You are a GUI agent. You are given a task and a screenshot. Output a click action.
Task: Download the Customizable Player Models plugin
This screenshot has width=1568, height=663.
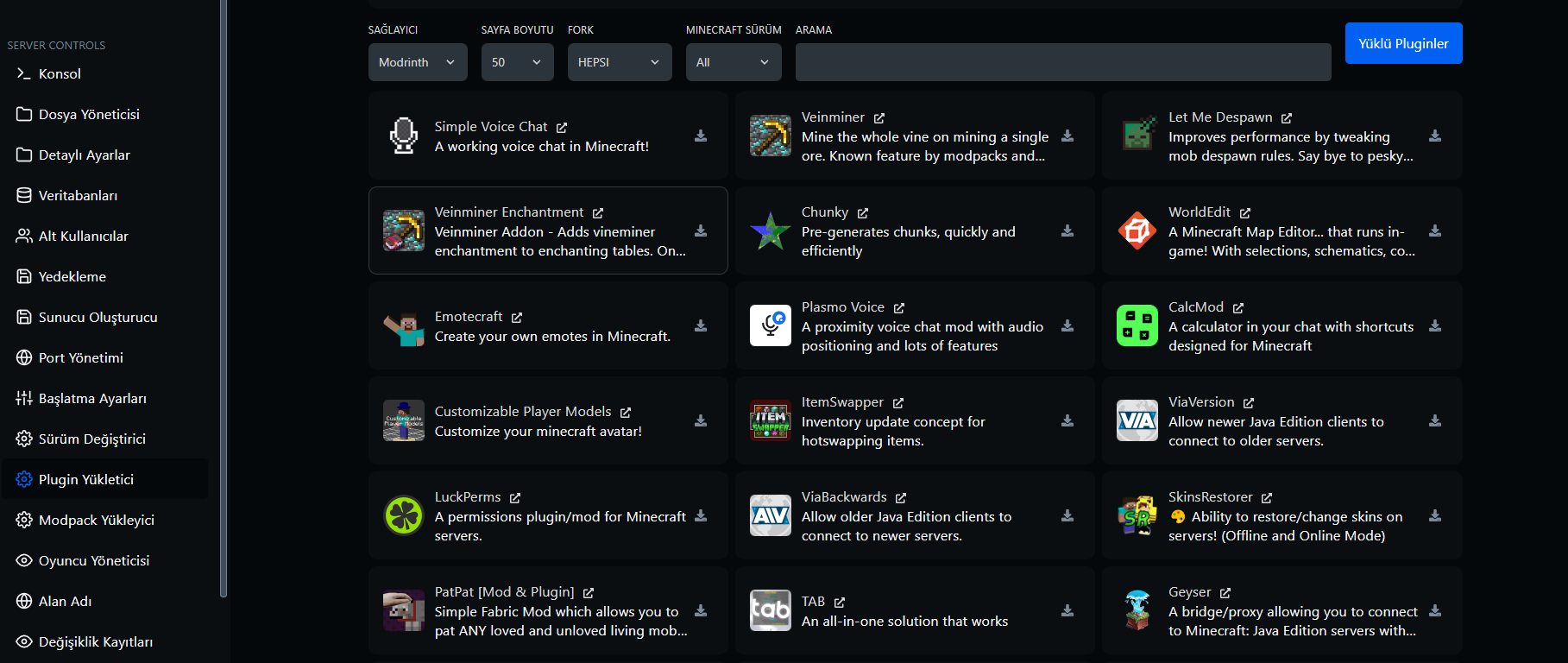701,420
